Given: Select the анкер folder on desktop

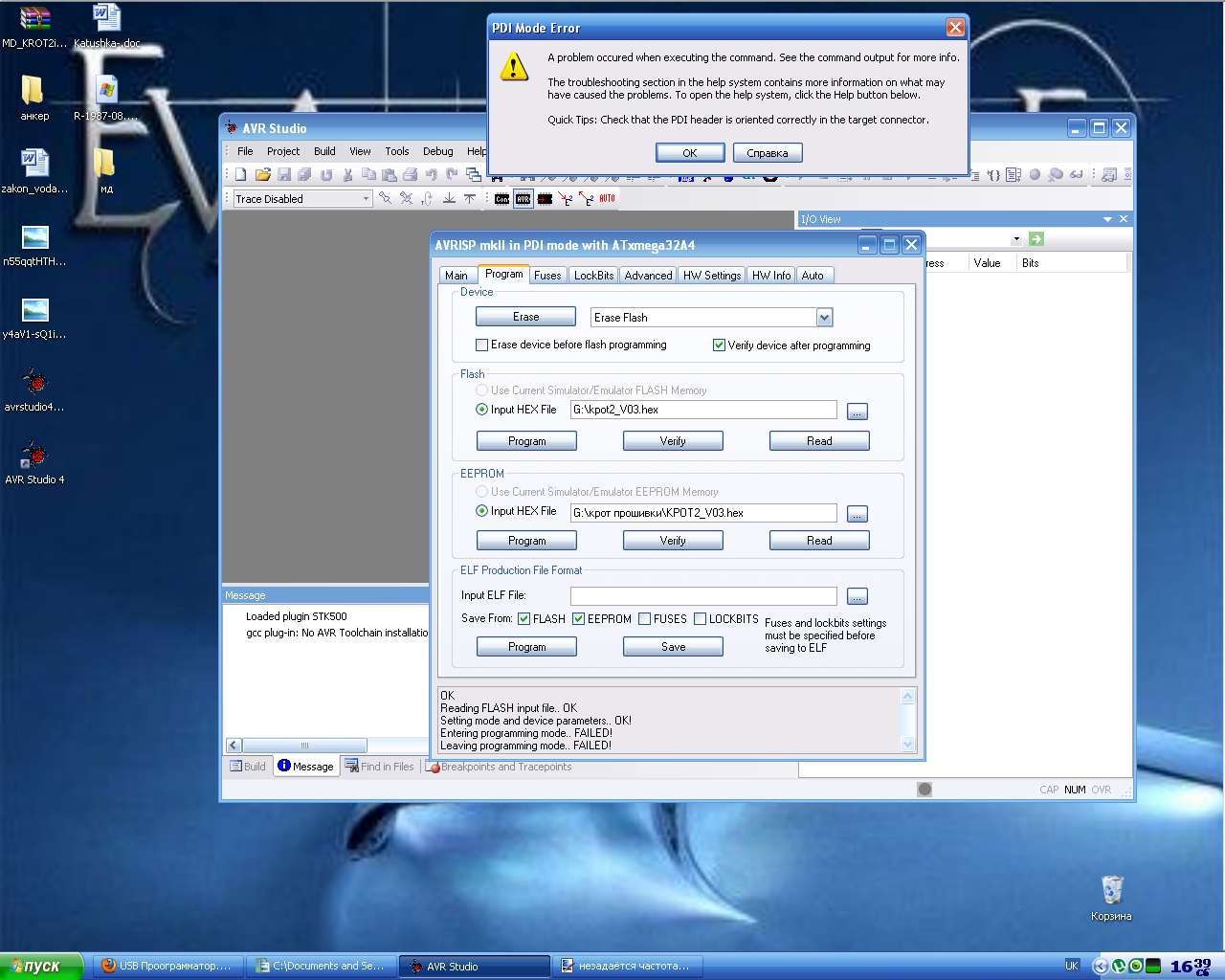Looking at the screenshot, I should (34, 98).
